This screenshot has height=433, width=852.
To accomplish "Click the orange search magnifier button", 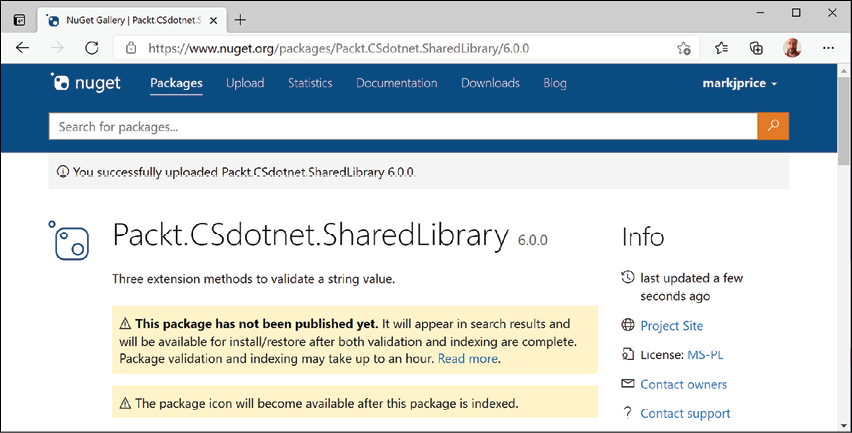I will (773, 126).
